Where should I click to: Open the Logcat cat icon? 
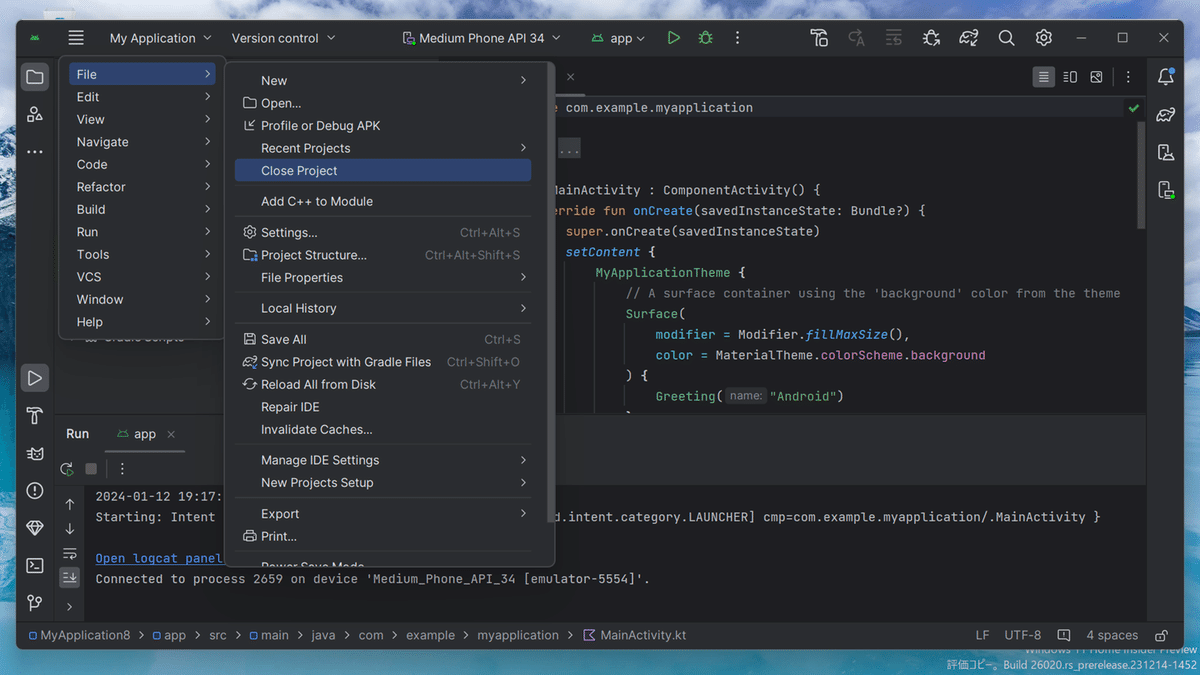(35, 453)
